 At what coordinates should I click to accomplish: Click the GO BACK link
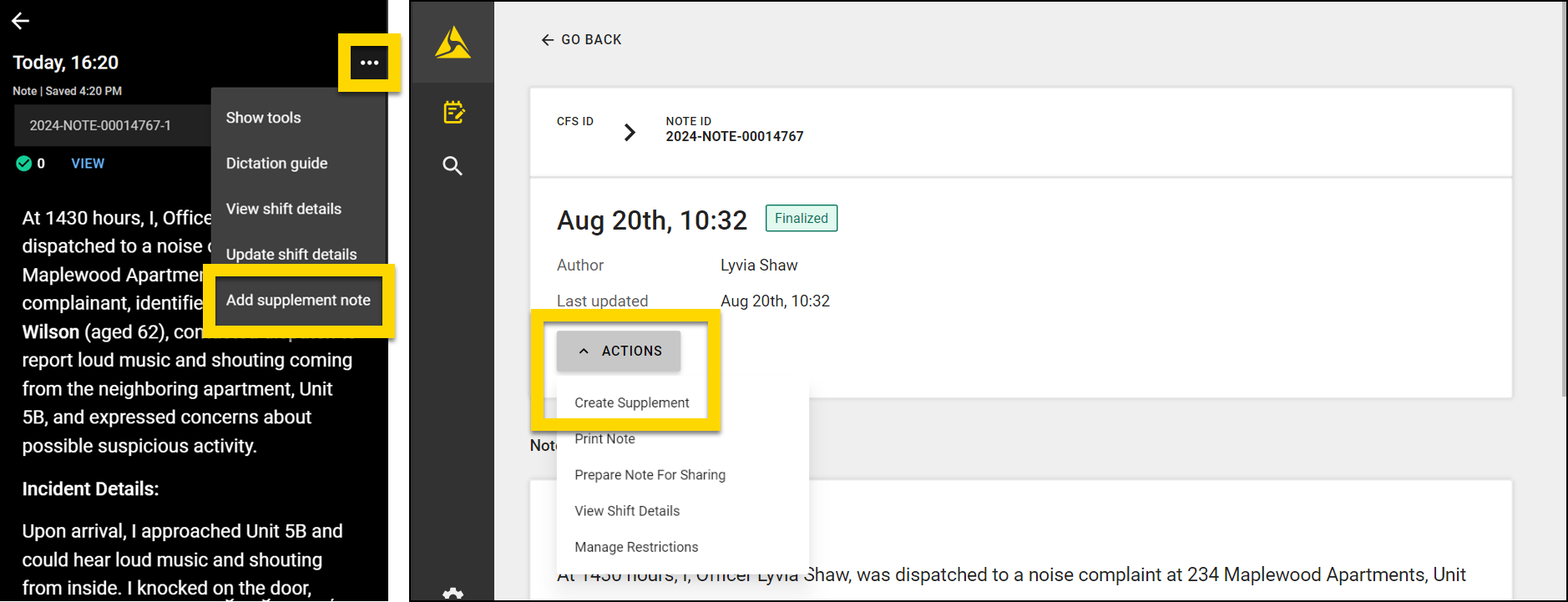582,40
